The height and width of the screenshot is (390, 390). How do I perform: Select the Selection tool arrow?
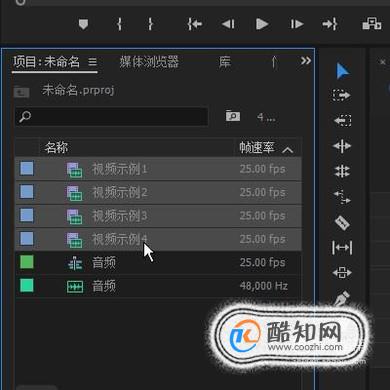point(342,71)
